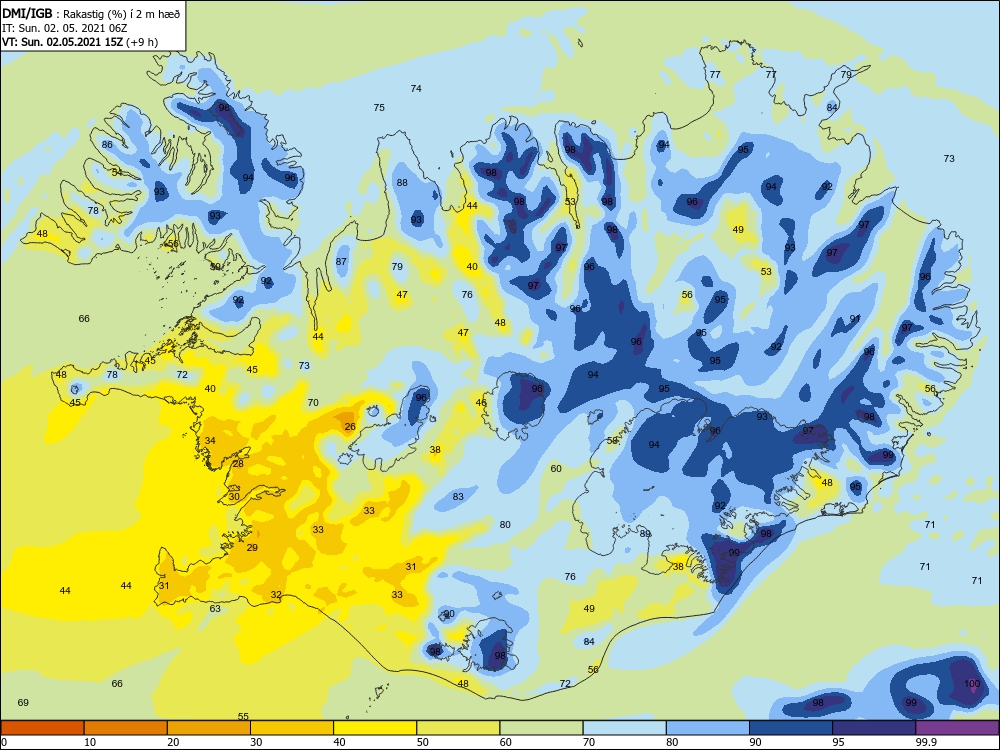
Task: Click the "69" humidity value over the sea
Action: tap(23, 703)
